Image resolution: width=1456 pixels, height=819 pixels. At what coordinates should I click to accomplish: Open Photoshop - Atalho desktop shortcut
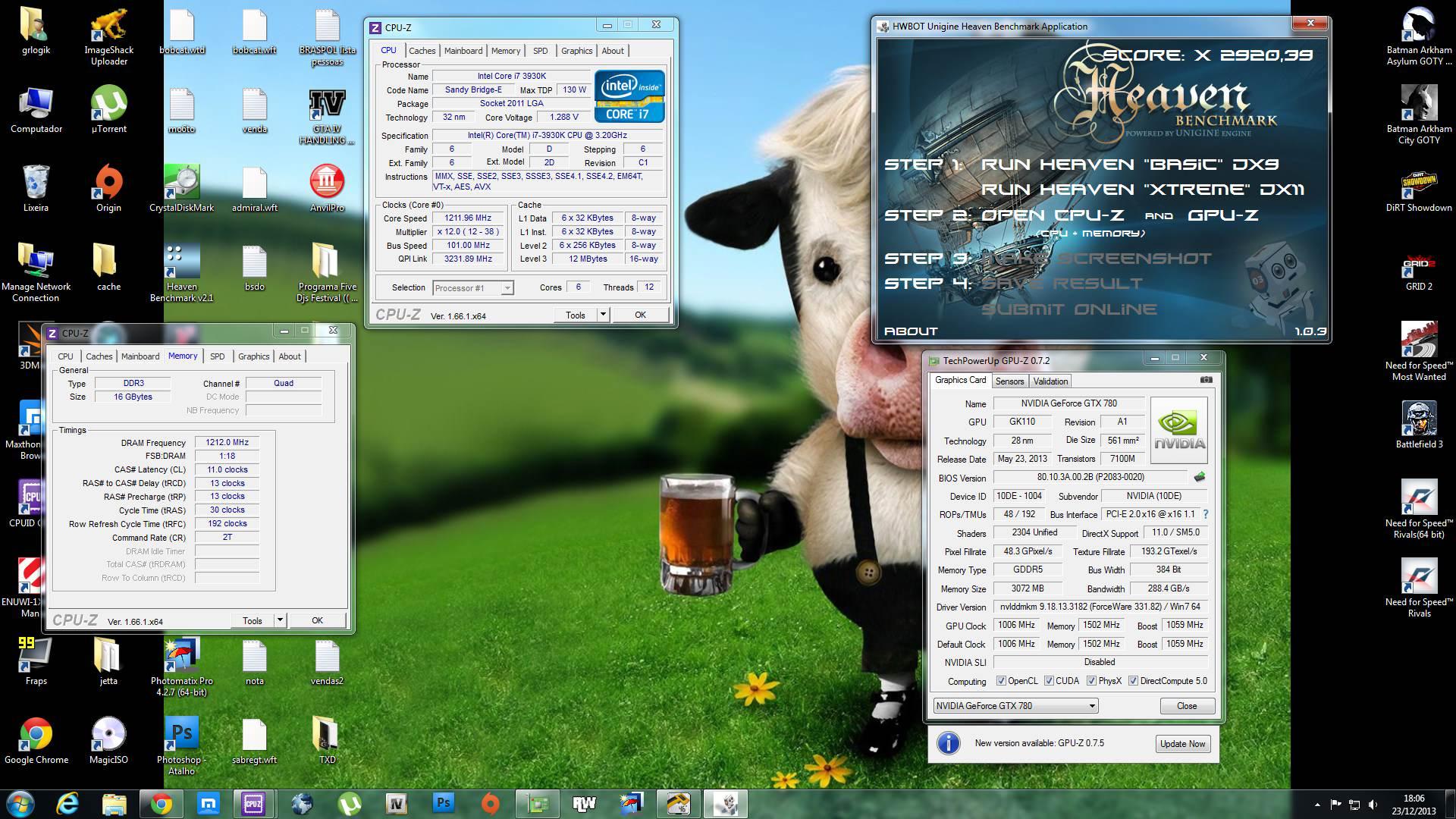[181, 745]
